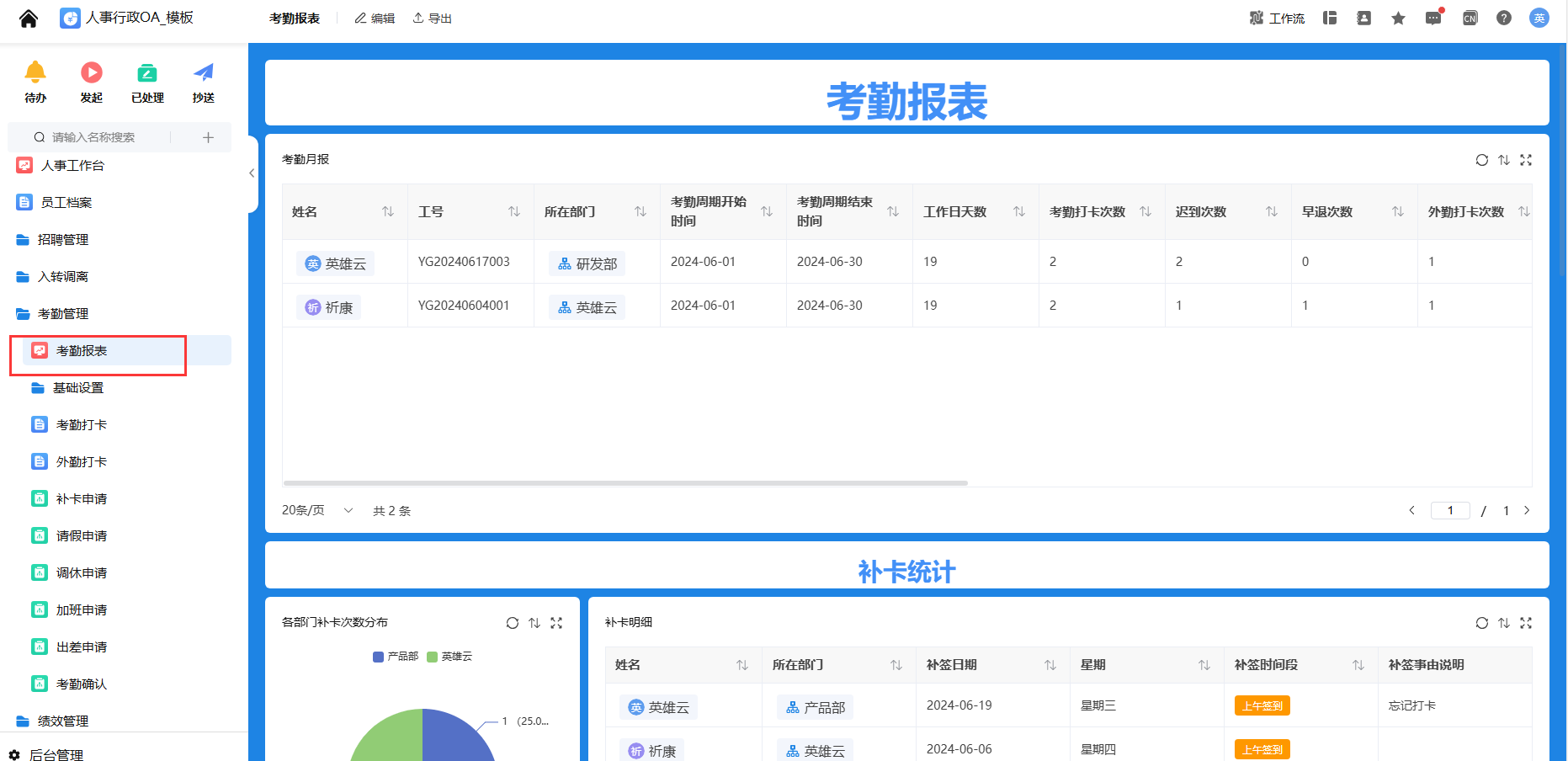1568x761 pixels.
Task: Refresh the 考勤月报 table
Action: 1482,159
